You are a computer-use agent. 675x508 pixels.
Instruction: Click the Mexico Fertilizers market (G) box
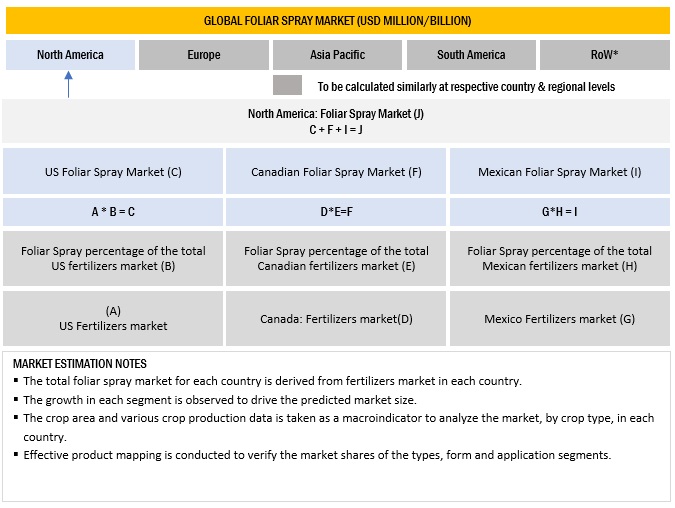(x=560, y=318)
